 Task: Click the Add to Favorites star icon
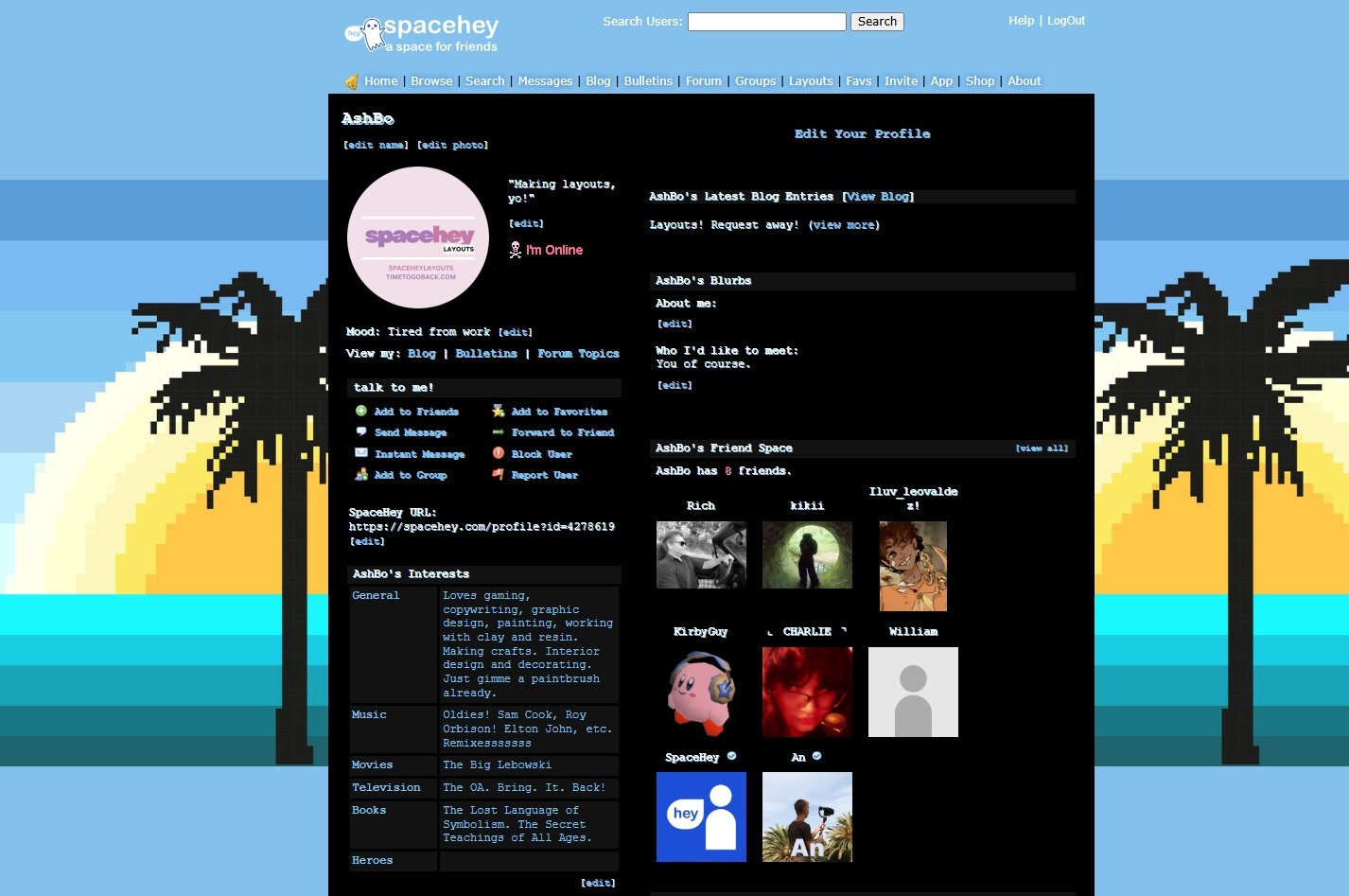499,412
